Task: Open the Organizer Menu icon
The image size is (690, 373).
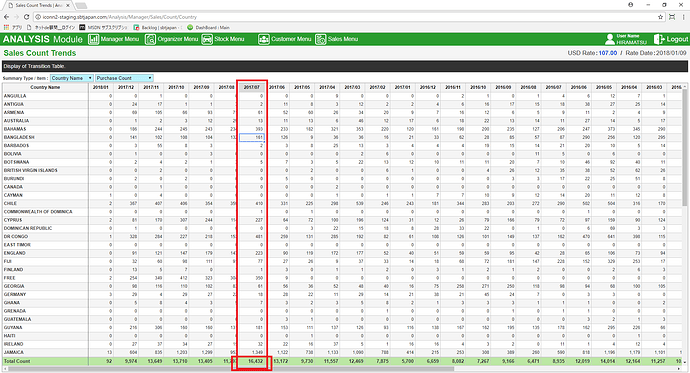Action: 150,39
